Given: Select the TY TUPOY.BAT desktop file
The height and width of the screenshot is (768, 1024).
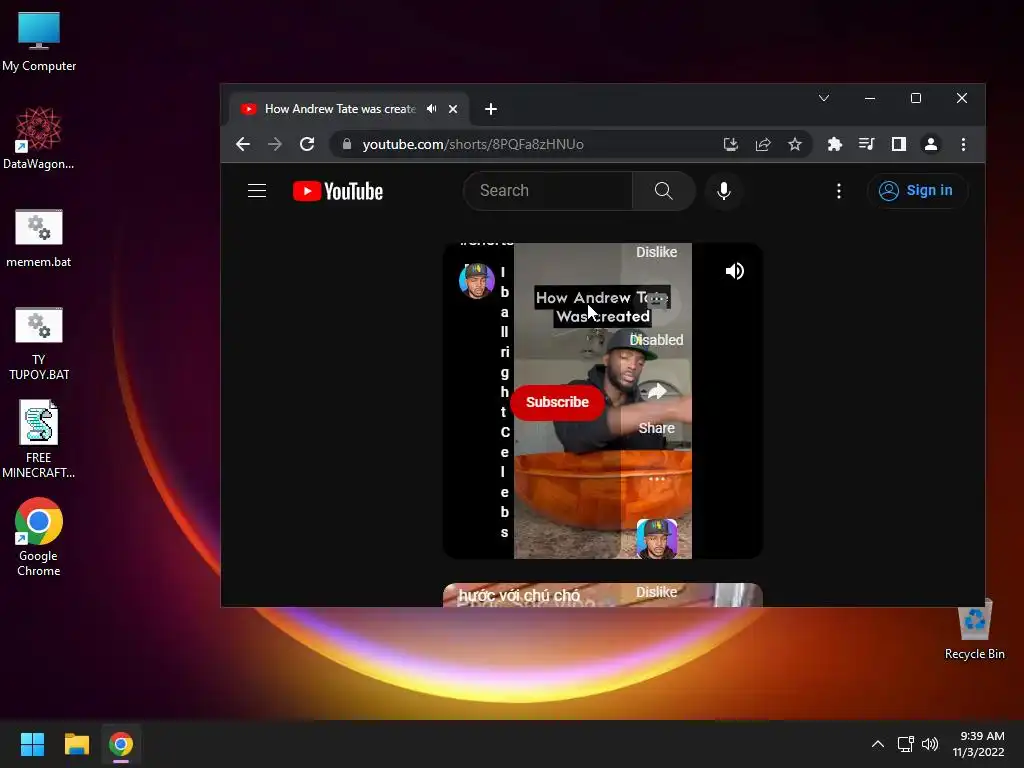Looking at the screenshot, I should 39,343.
